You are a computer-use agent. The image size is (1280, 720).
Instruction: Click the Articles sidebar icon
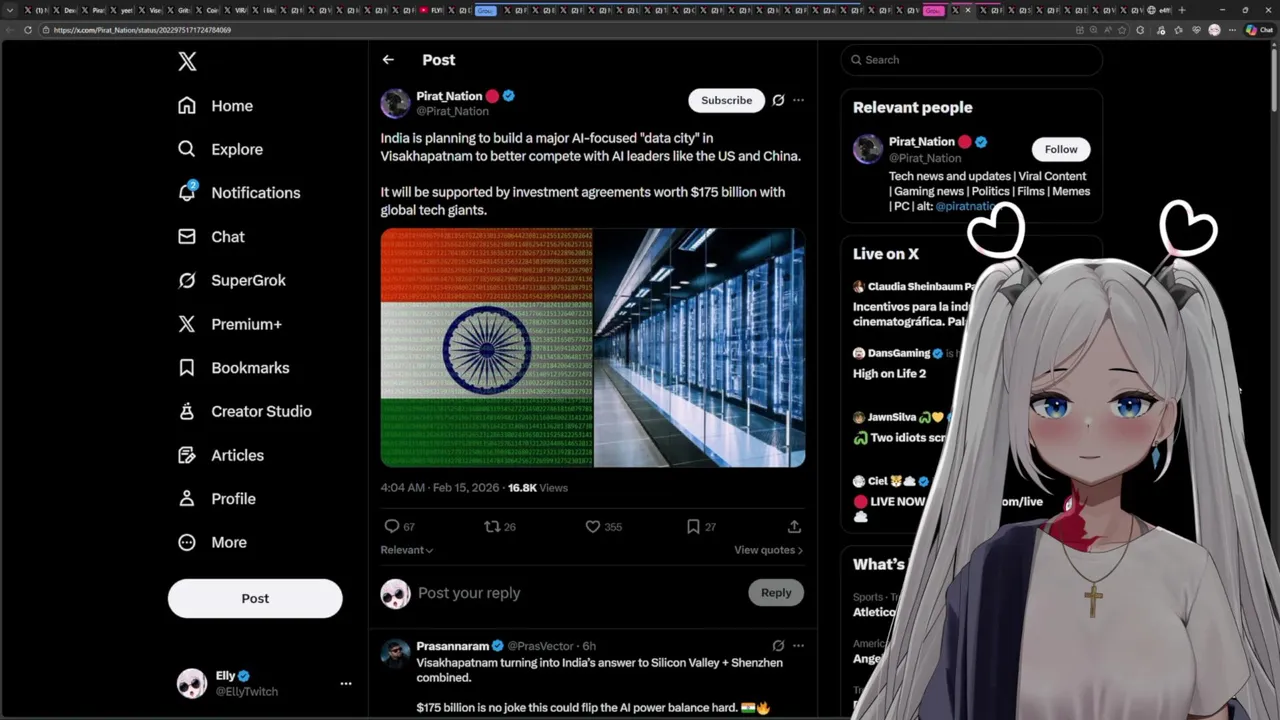(186, 455)
